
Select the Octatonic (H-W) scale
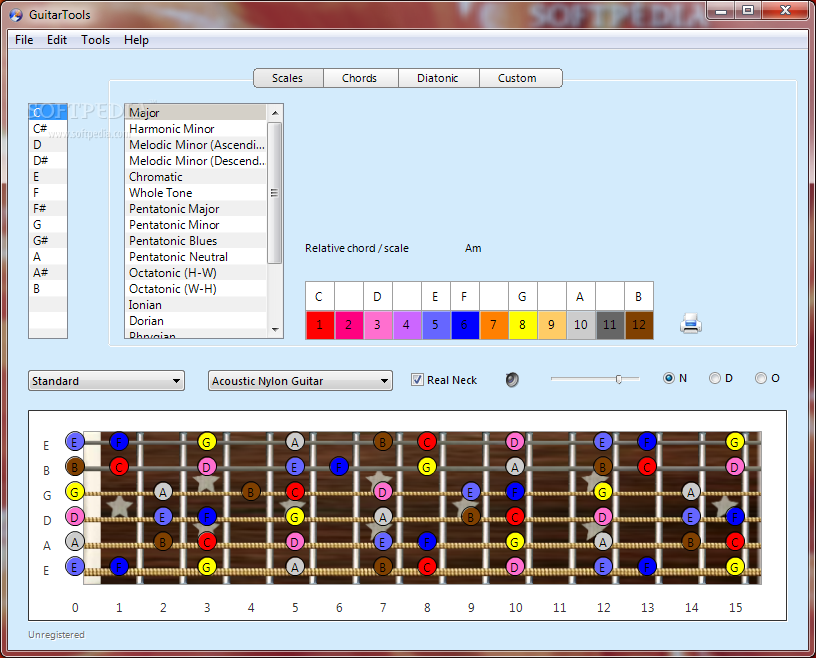pos(196,273)
